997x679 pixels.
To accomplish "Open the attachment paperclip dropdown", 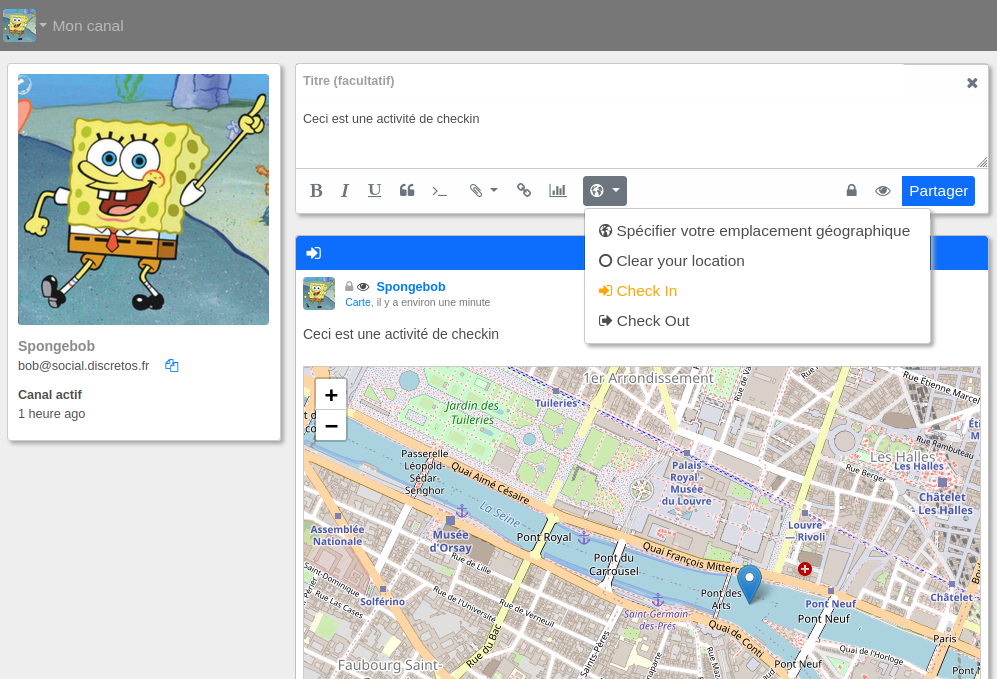I will coord(483,191).
